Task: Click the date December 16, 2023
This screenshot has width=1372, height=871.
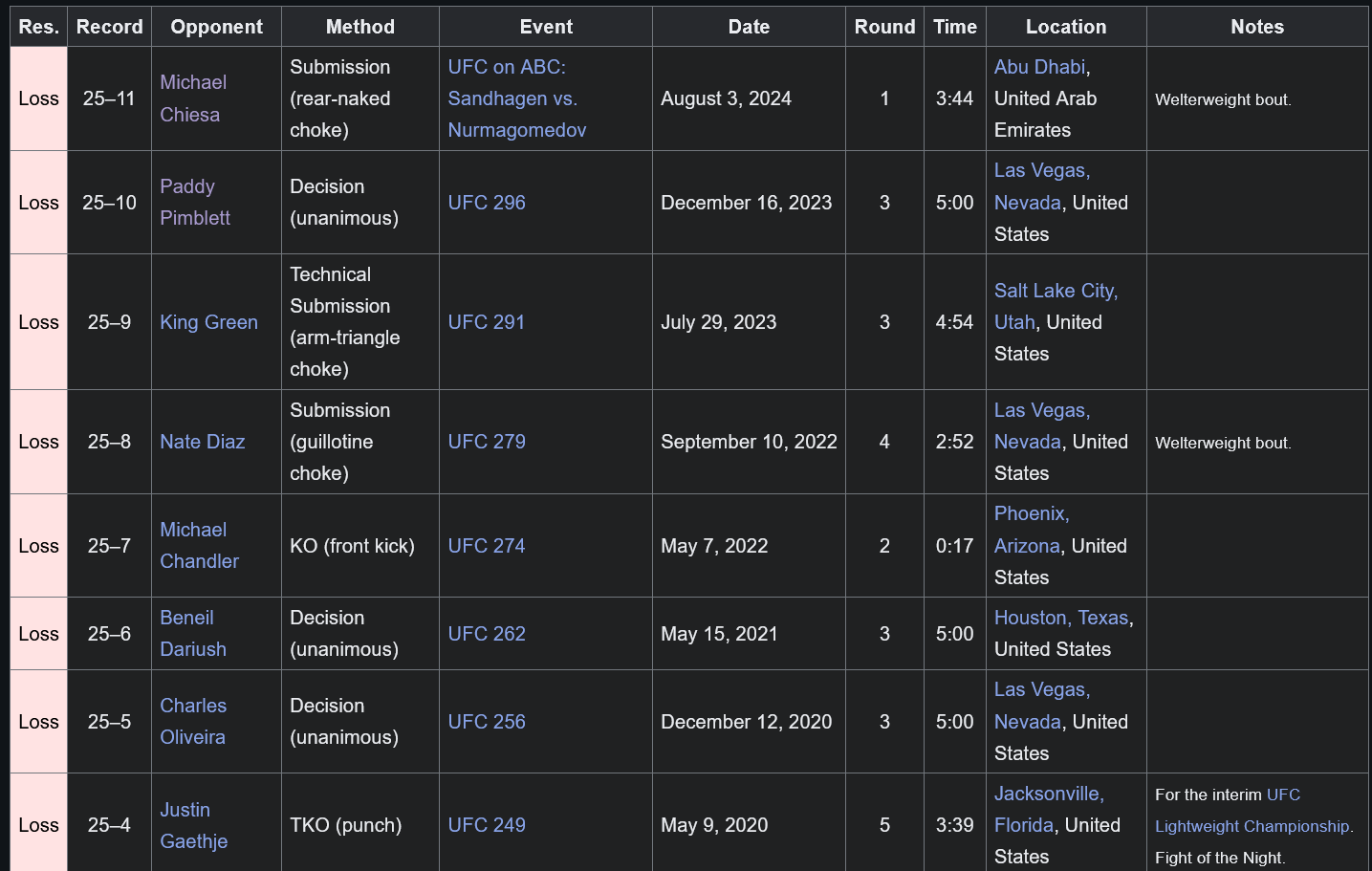Action: pos(746,203)
